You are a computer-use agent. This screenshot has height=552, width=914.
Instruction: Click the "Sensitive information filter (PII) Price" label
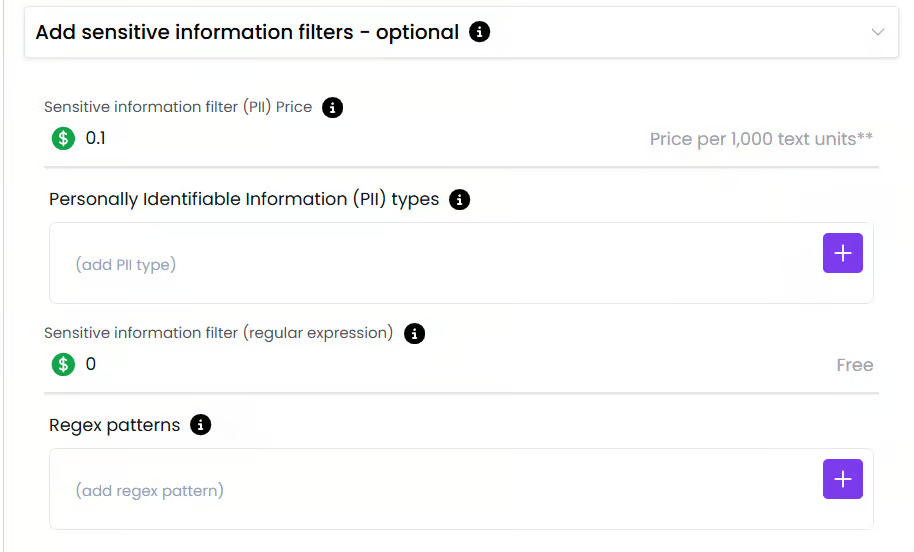[x=178, y=107]
